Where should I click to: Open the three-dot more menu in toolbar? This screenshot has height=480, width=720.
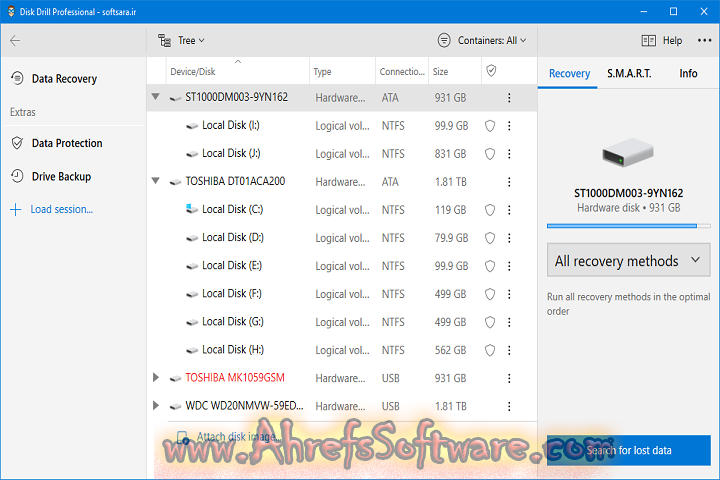click(x=704, y=40)
